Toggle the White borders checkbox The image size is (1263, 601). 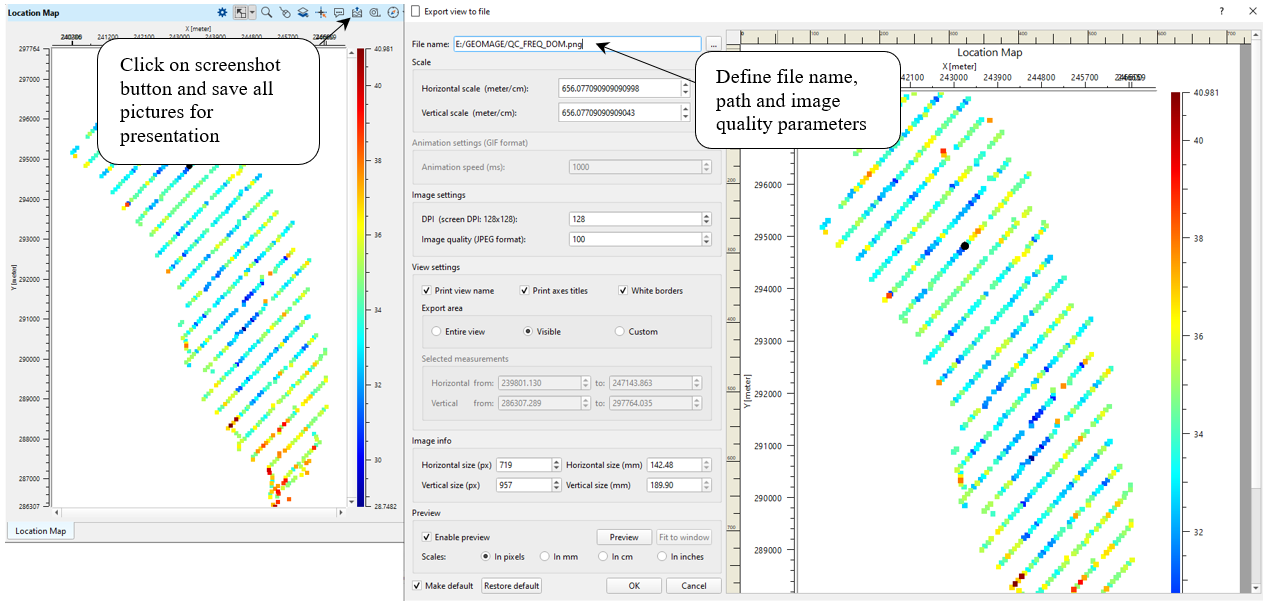click(x=623, y=290)
